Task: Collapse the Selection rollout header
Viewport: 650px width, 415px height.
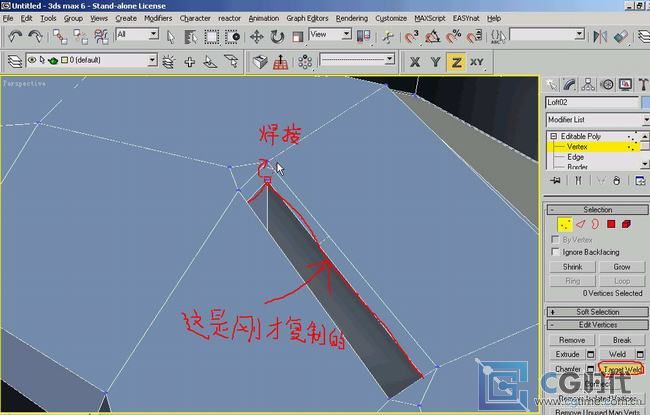Action: [597, 209]
